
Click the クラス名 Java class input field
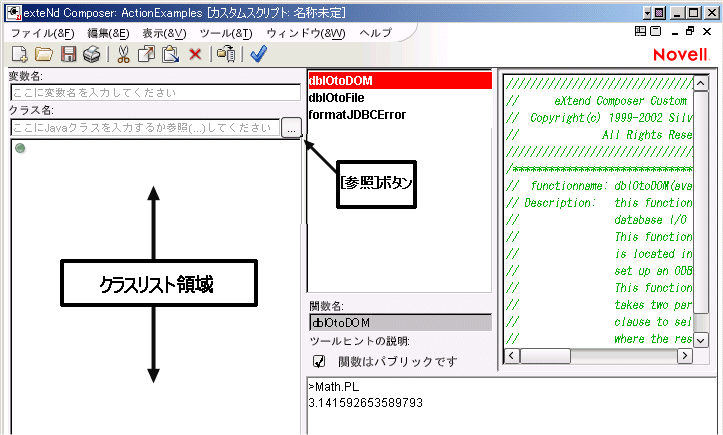pyautogui.click(x=145, y=128)
